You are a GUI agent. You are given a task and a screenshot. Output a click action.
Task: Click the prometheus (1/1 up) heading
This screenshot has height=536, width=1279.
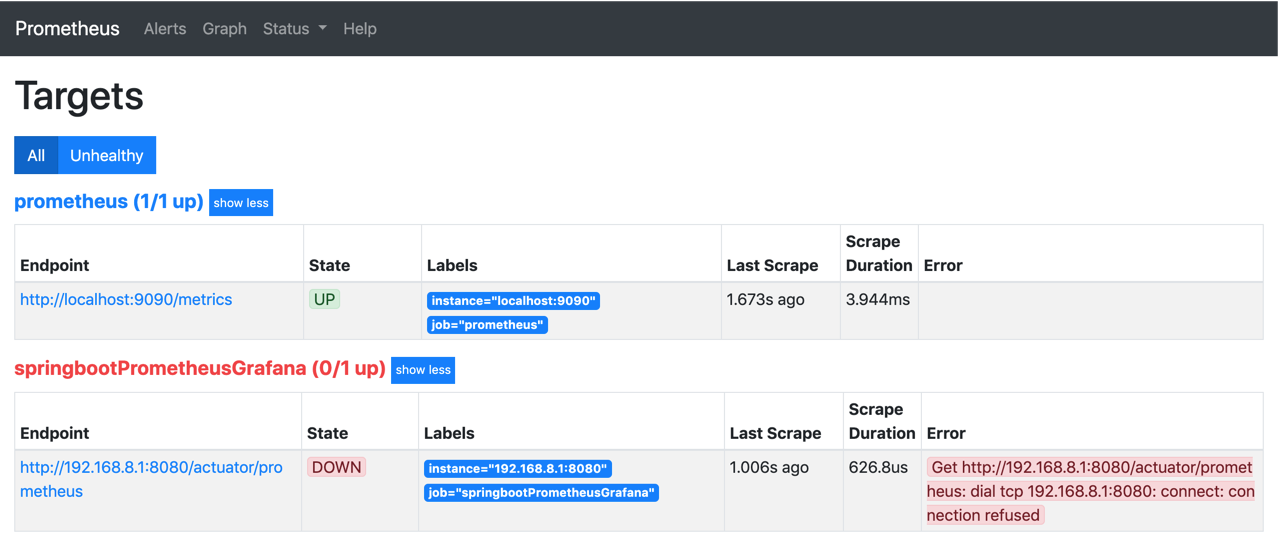pos(109,202)
